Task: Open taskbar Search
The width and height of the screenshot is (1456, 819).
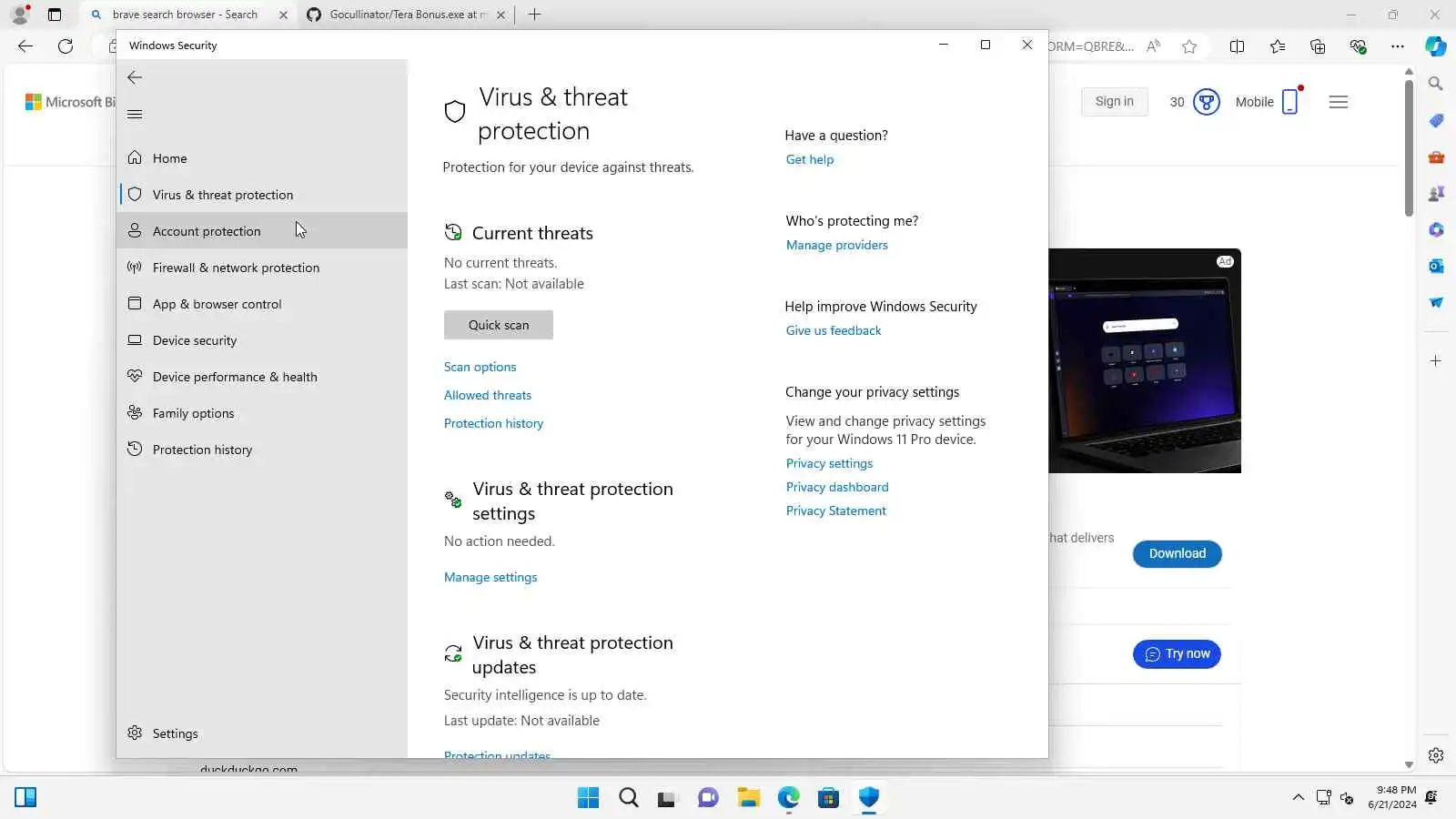Action: [x=629, y=798]
